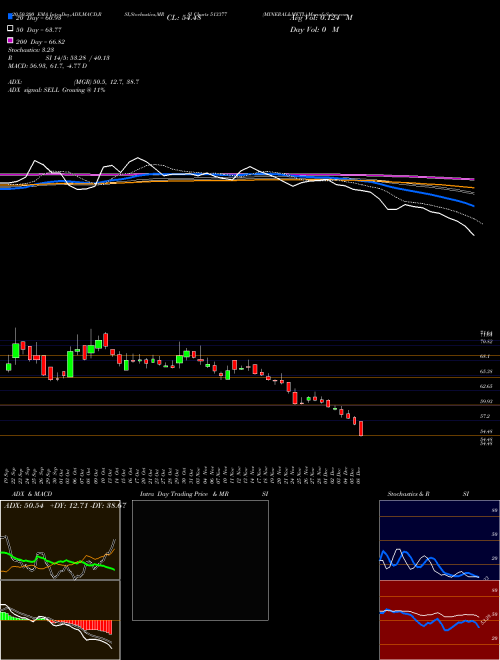This screenshot has height=660, width=500.
Task: Click the last red candlestick near 54.48
Action: [x=361, y=428]
